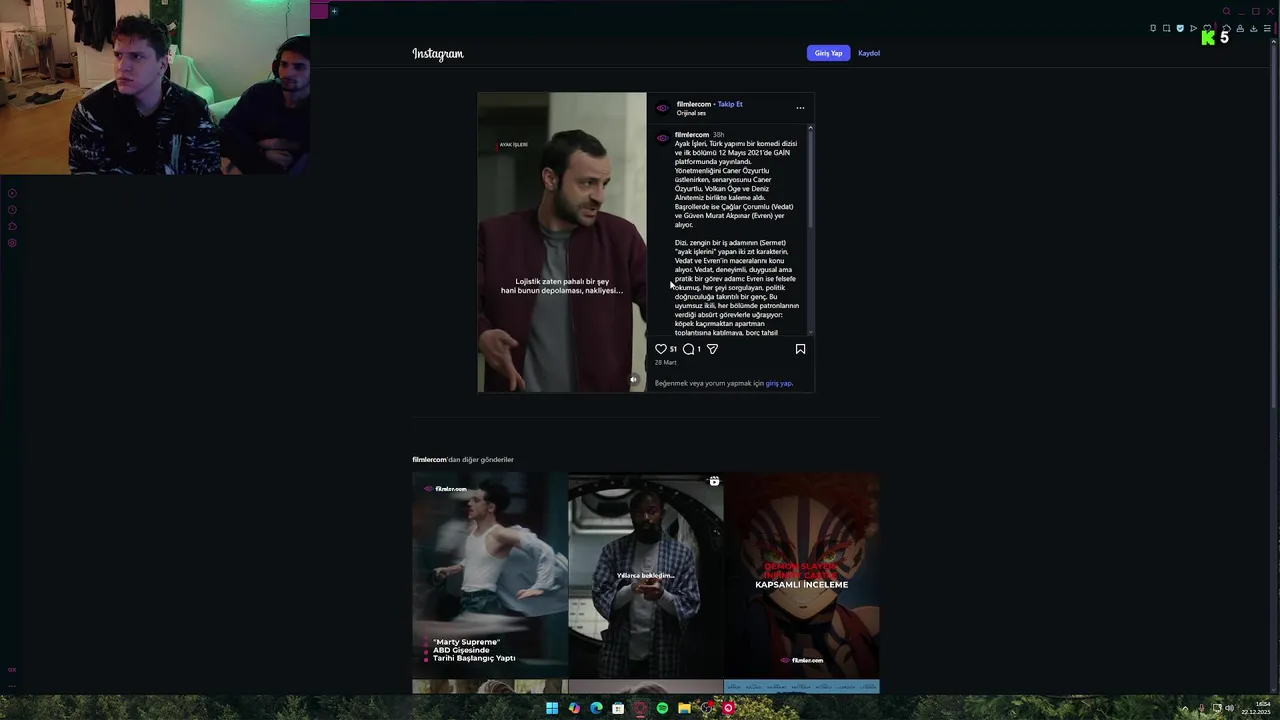The height and width of the screenshot is (720, 1280).
Task: Click the Kaydol link
Action: [x=869, y=53]
